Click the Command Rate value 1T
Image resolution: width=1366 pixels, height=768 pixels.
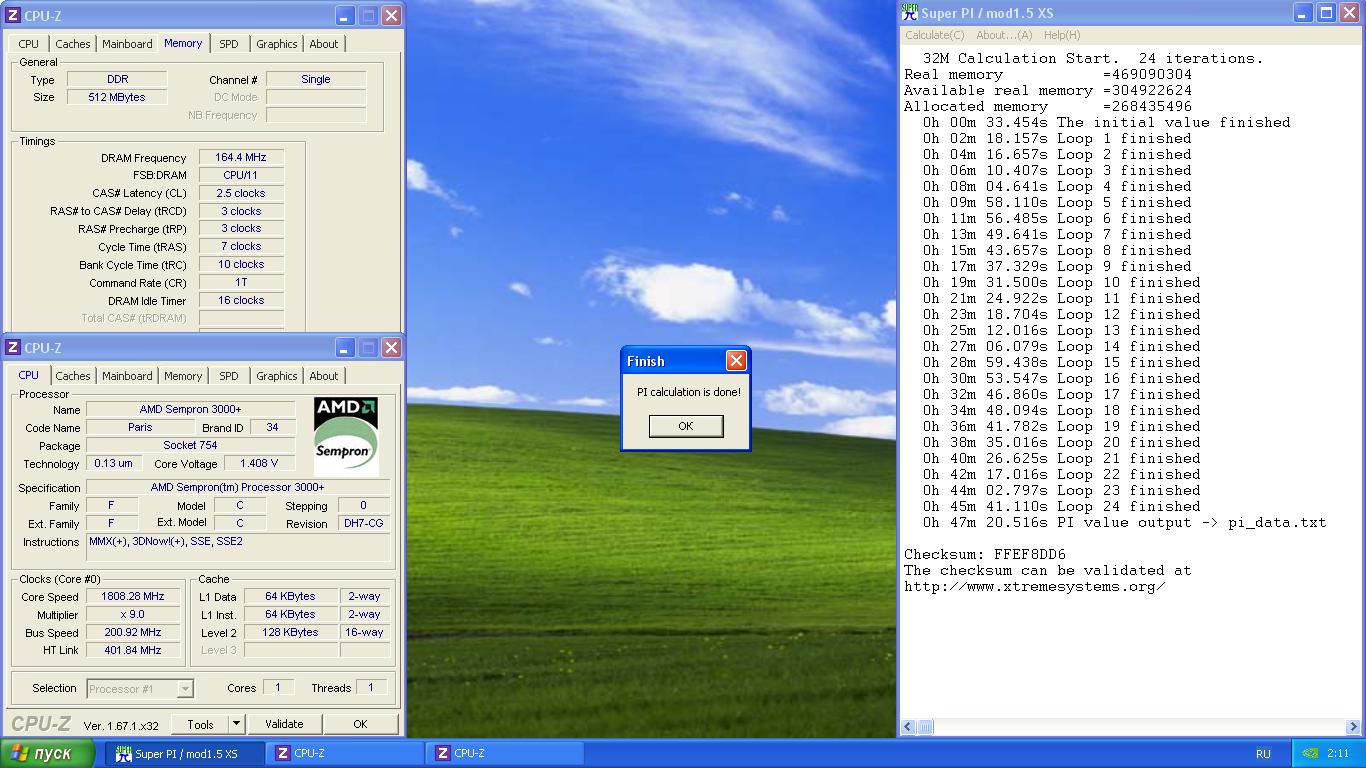point(241,283)
